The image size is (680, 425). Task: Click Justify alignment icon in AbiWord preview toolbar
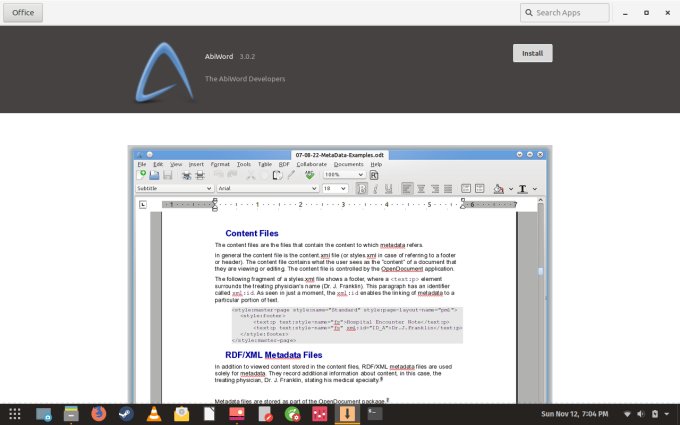click(448, 189)
